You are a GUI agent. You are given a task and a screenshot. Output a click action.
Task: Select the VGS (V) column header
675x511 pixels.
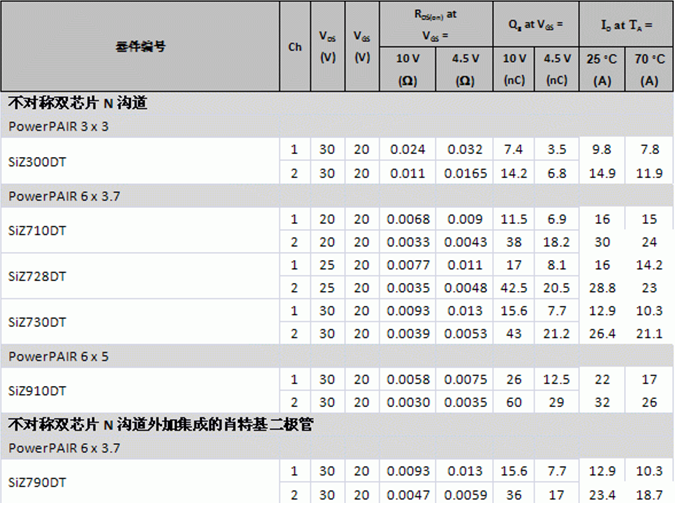point(361,47)
